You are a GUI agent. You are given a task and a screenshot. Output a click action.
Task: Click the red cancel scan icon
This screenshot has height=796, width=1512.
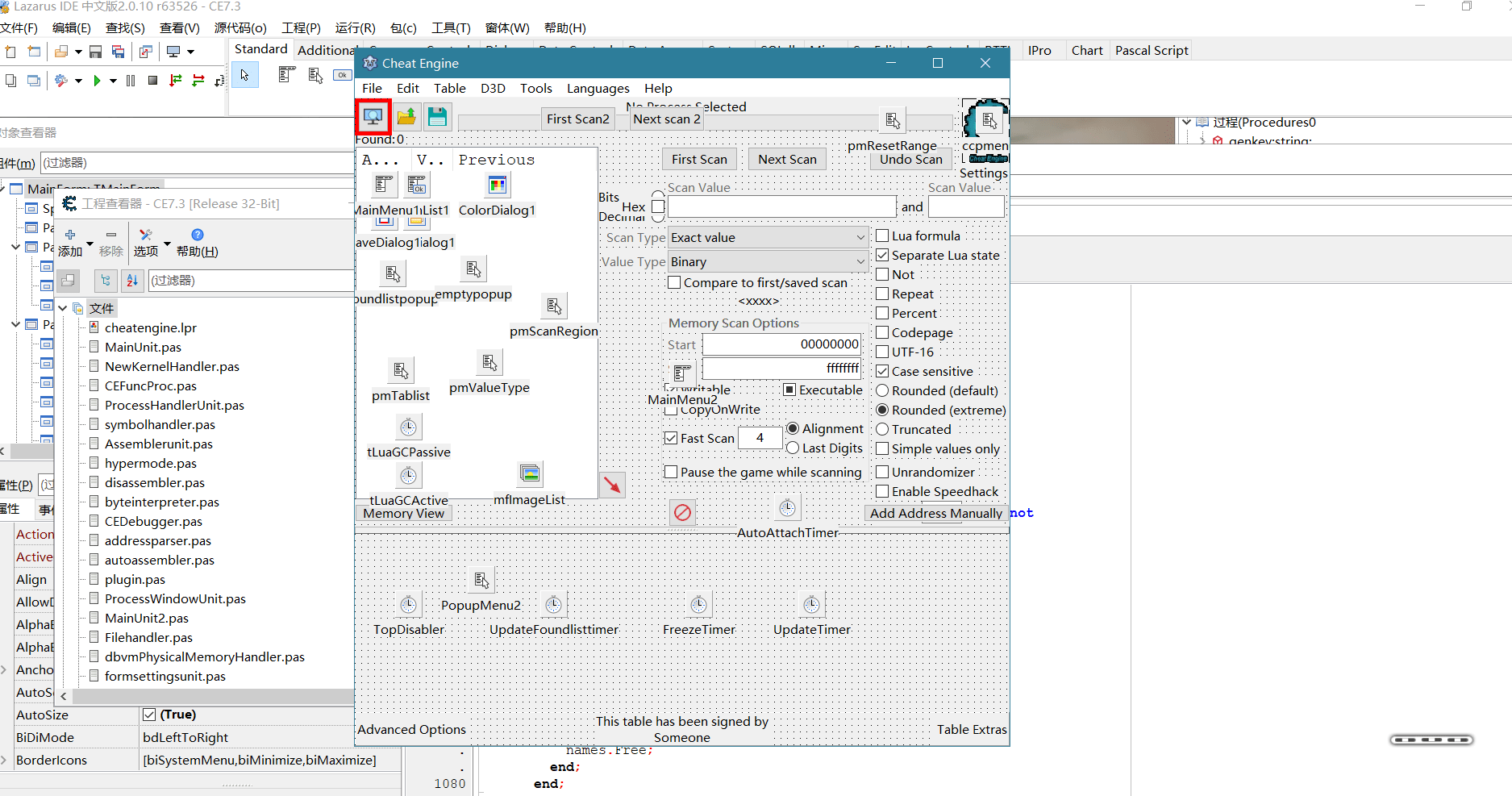click(682, 512)
